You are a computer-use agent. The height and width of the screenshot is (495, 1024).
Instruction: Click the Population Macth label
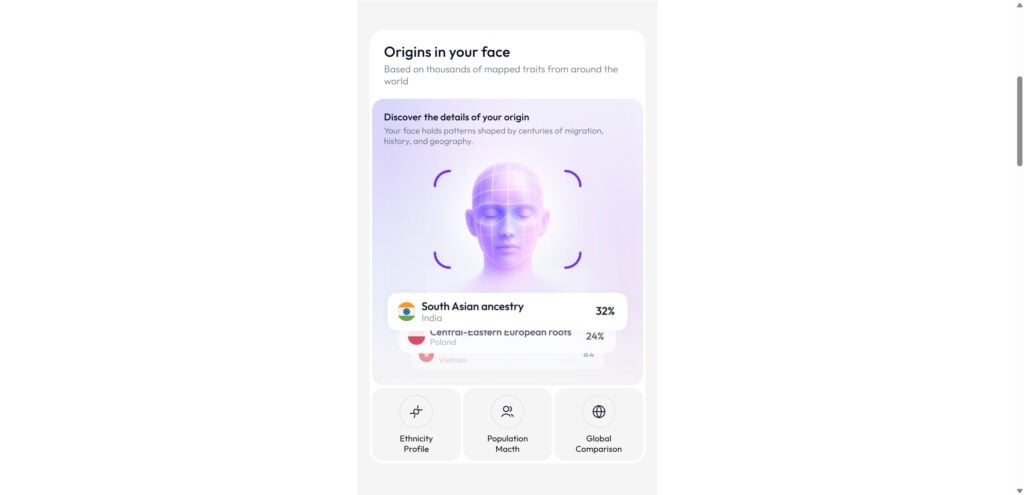pyautogui.click(x=507, y=444)
